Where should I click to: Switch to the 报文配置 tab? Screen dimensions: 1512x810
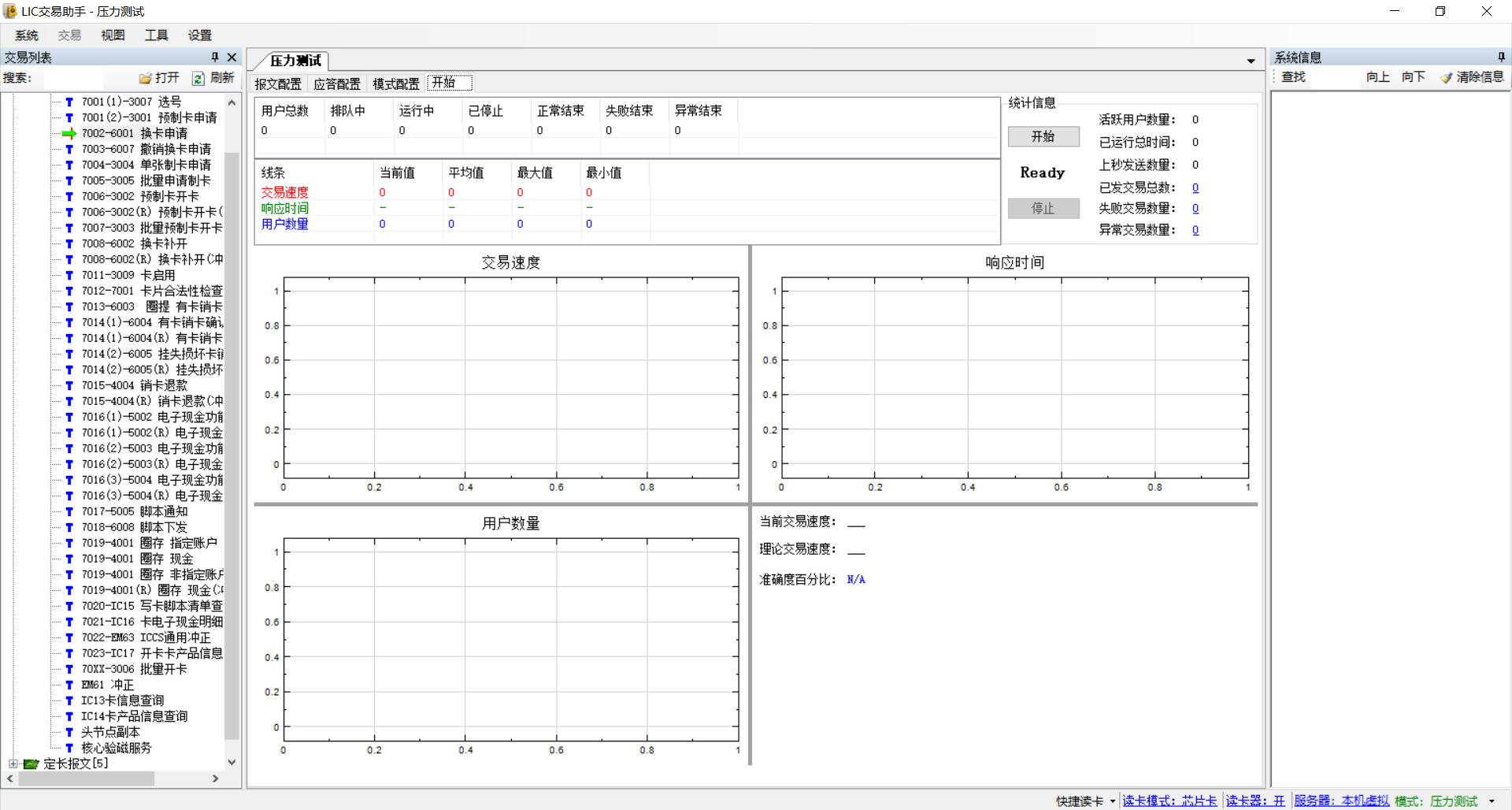click(277, 84)
